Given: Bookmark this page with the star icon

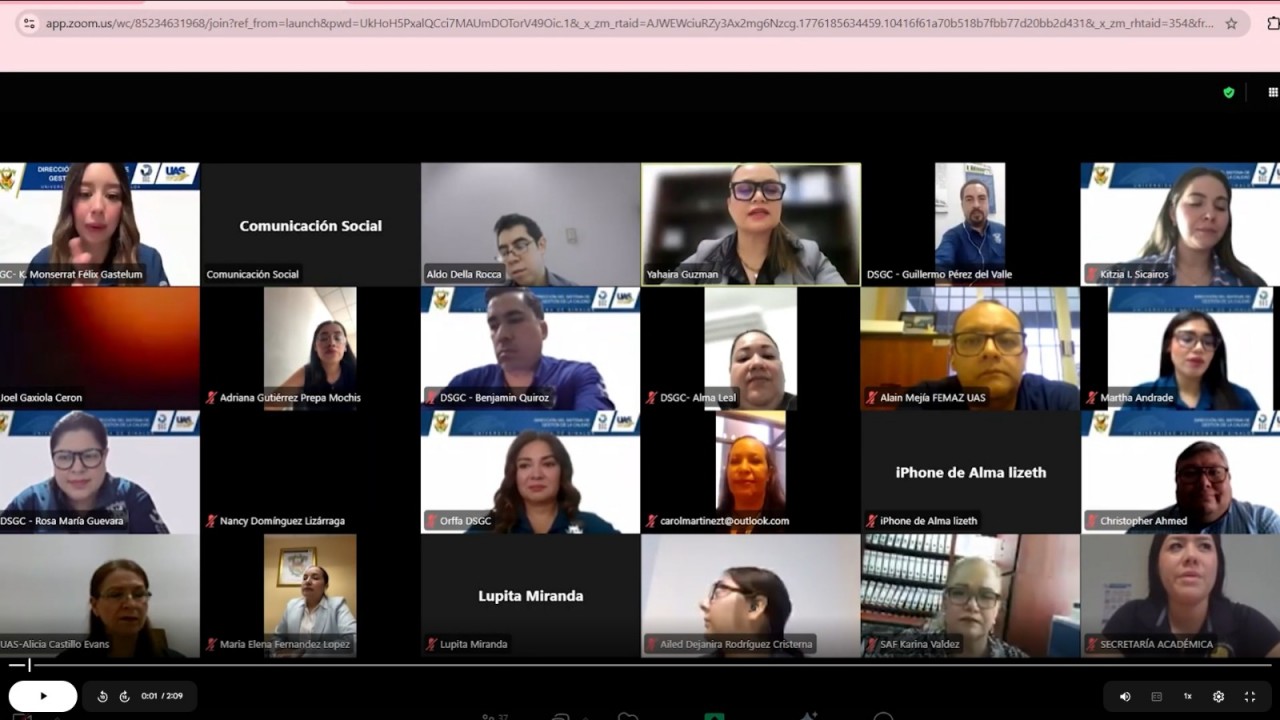Looking at the screenshot, I should (1231, 23).
